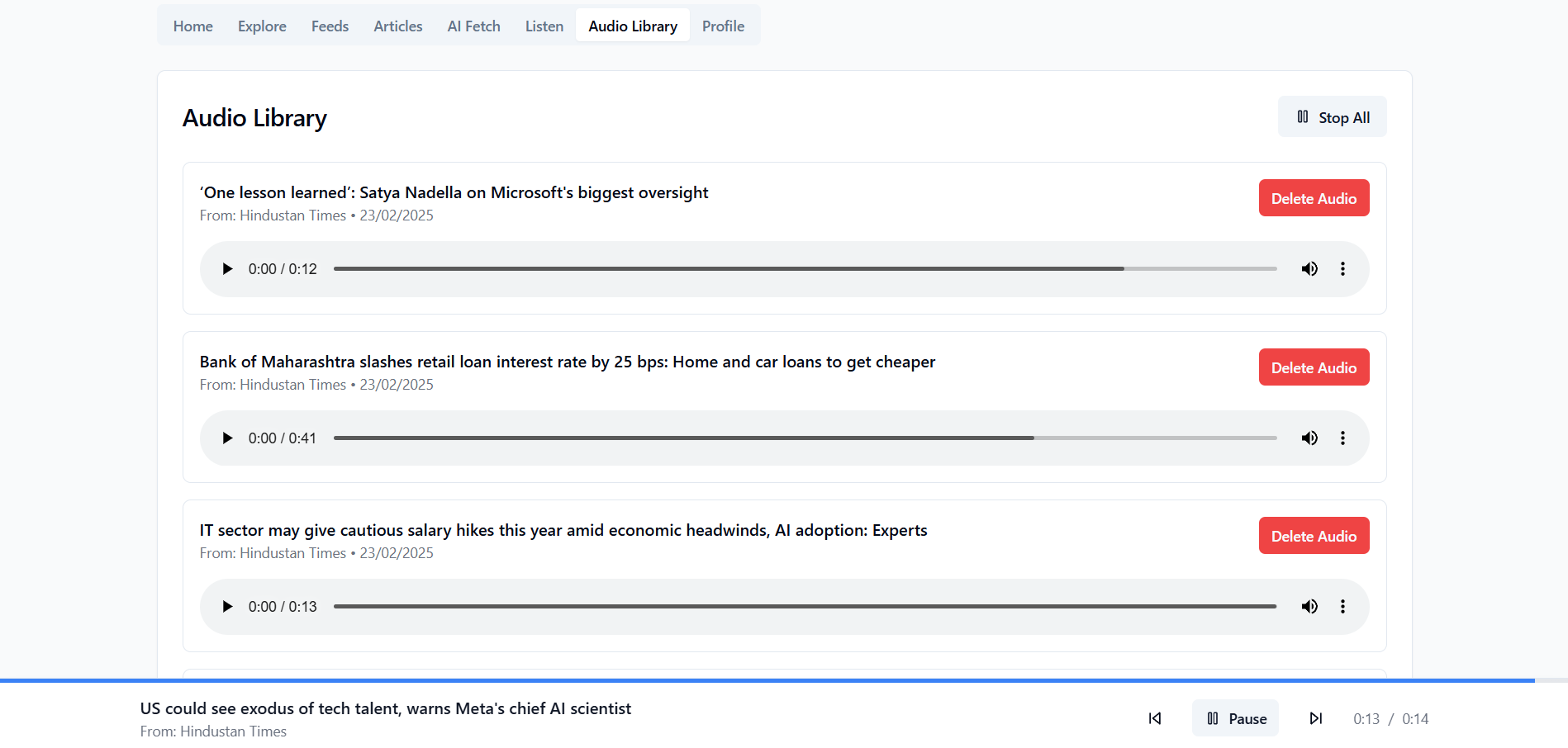Image resolution: width=1568 pixels, height=748 pixels.
Task: Open more options for Bank of Maharashtra audio
Action: 1342,438
